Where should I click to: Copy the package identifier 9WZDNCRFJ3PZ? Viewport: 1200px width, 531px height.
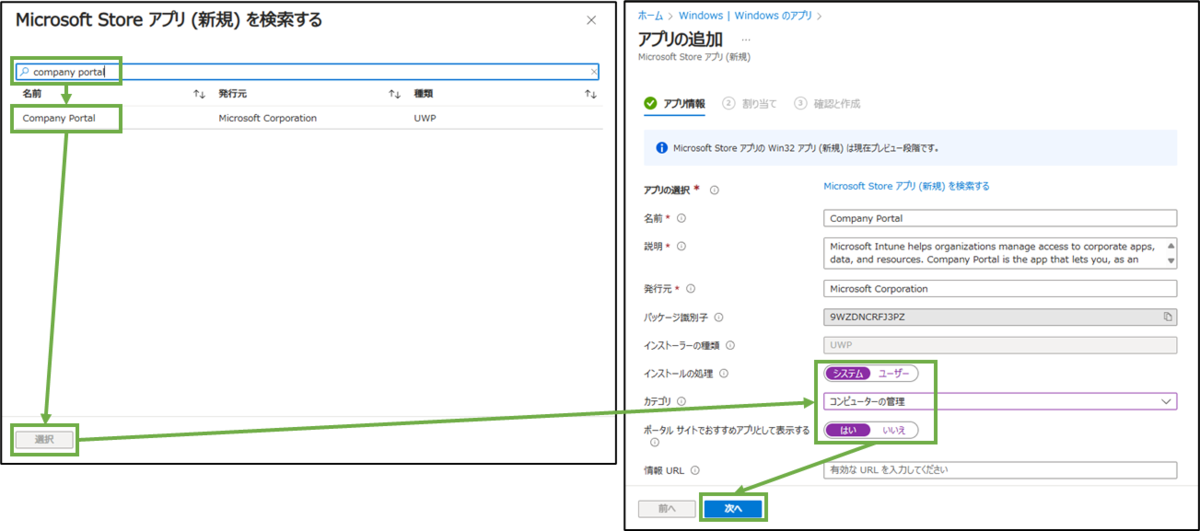click(x=1167, y=317)
